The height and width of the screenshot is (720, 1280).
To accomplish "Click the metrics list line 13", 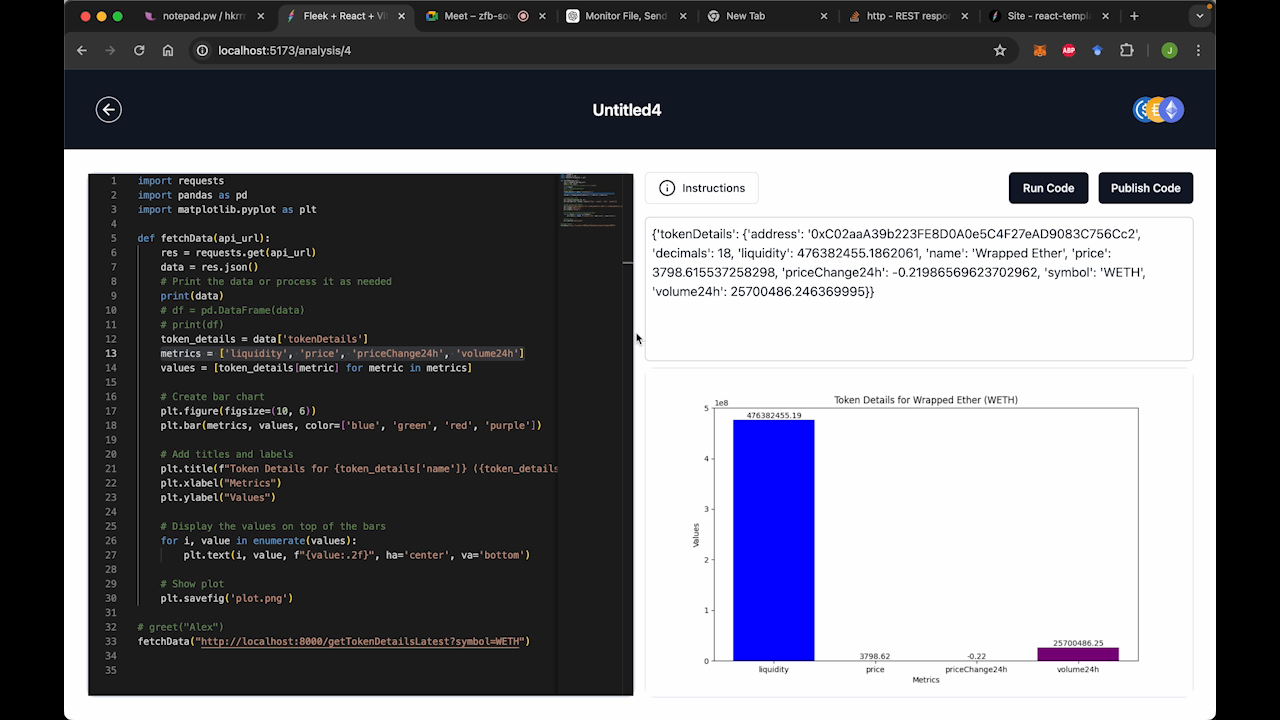I will 342,353.
